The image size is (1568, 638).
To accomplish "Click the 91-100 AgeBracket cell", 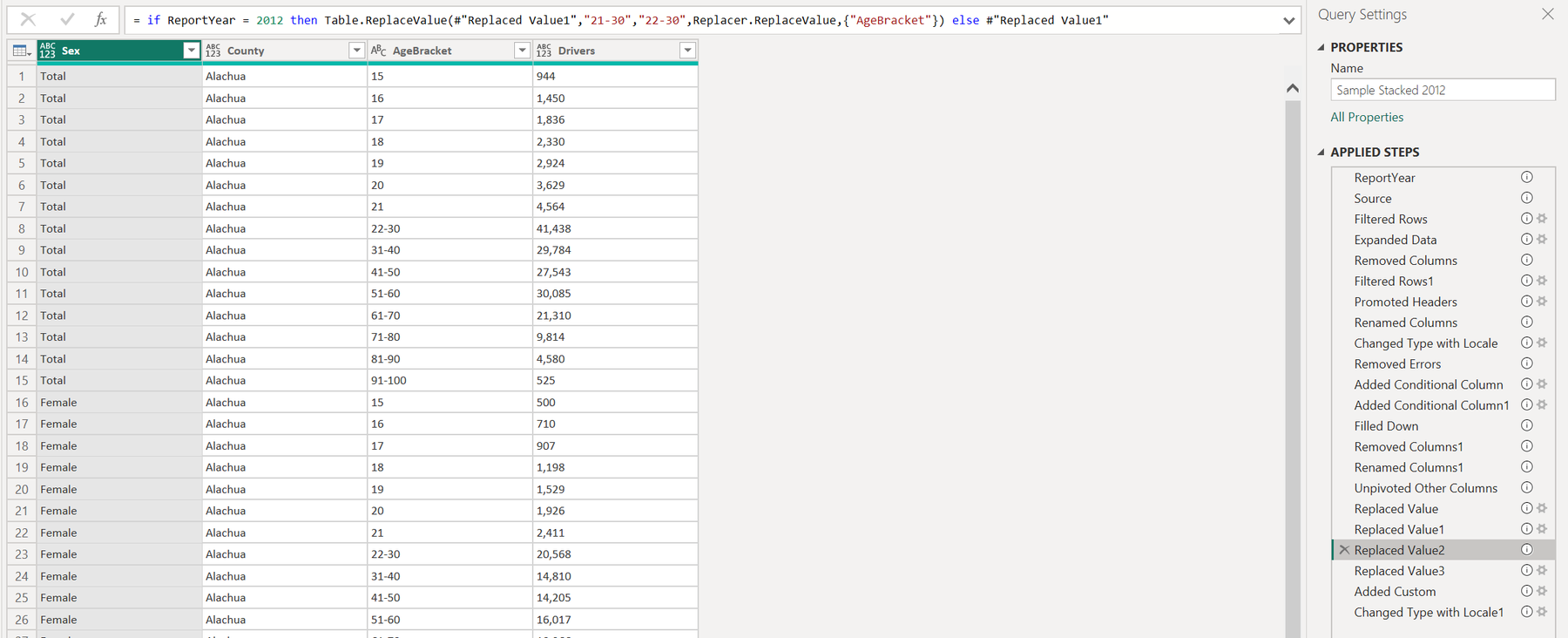I will click(449, 380).
